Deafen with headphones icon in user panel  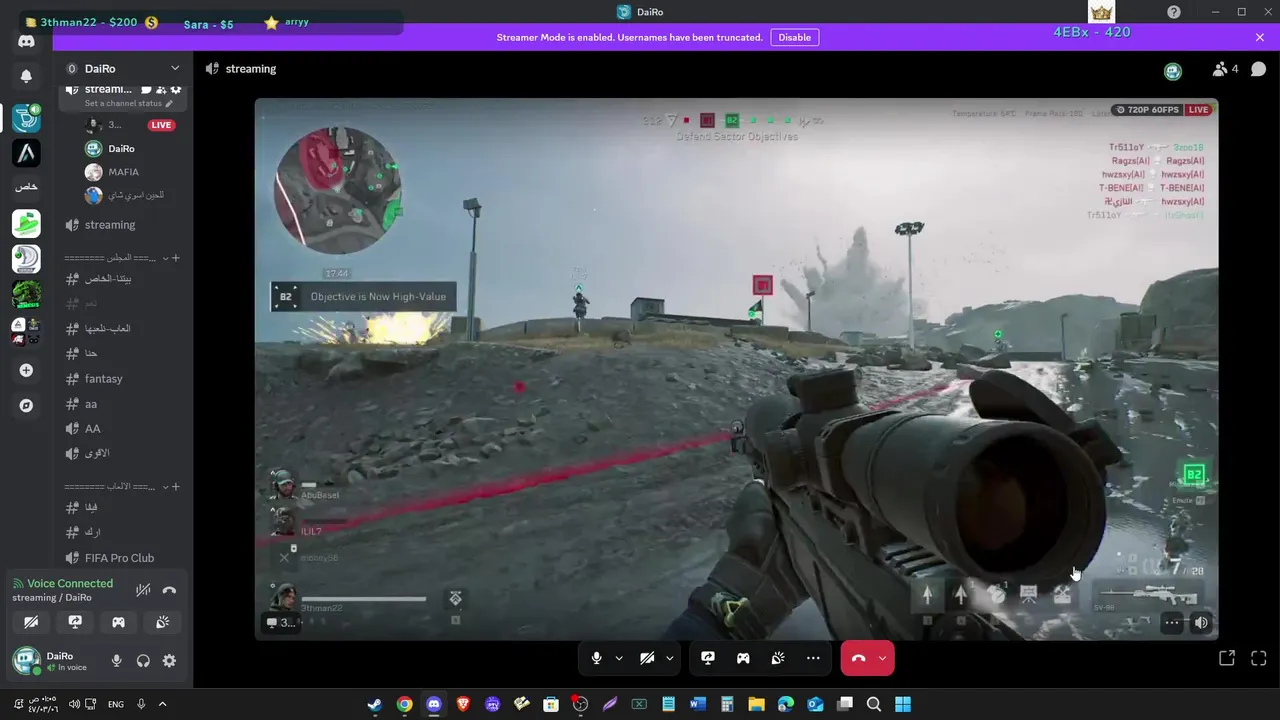pos(143,661)
